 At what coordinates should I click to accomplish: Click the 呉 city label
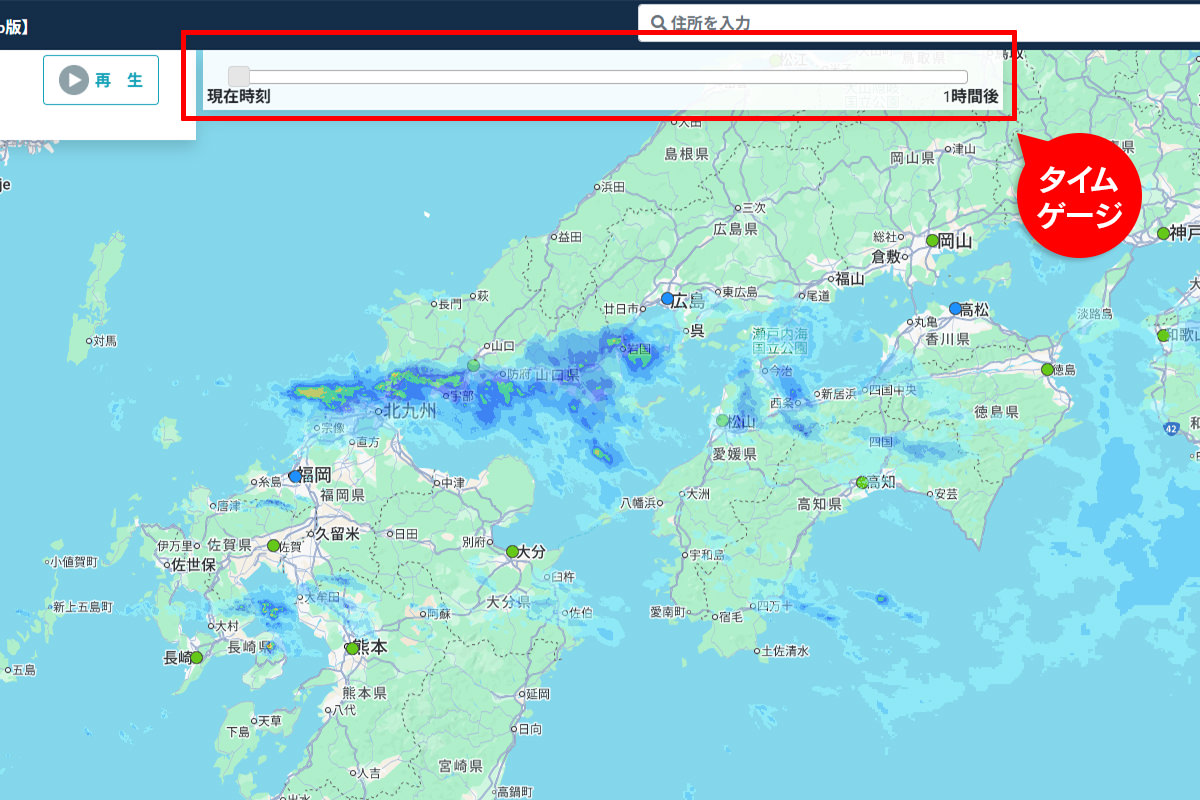(x=697, y=330)
